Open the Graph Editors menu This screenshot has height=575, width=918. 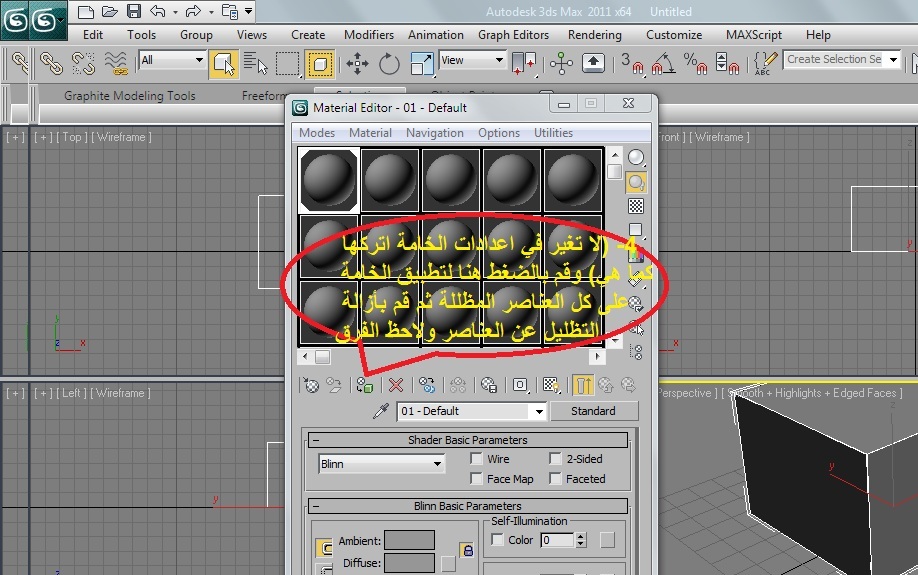click(513, 35)
